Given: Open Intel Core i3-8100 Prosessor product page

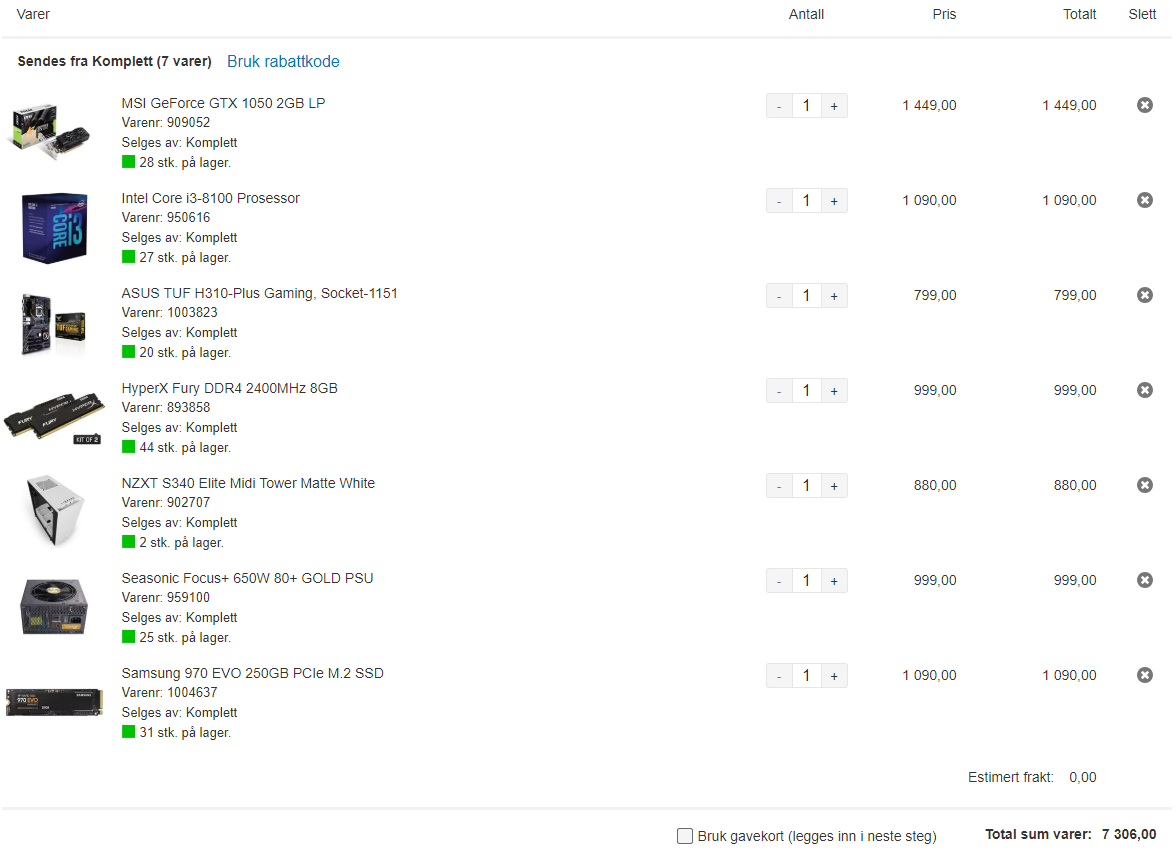Looking at the screenshot, I should click(x=211, y=198).
